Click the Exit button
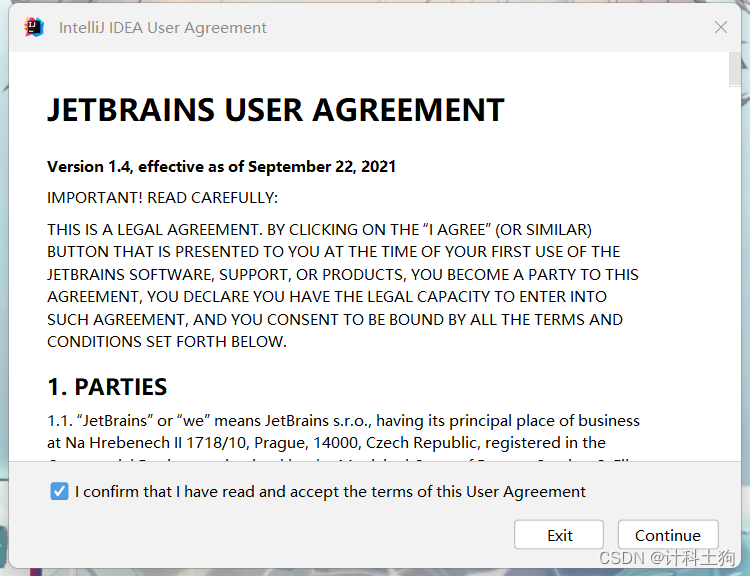This screenshot has width=750, height=576. (x=559, y=535)
